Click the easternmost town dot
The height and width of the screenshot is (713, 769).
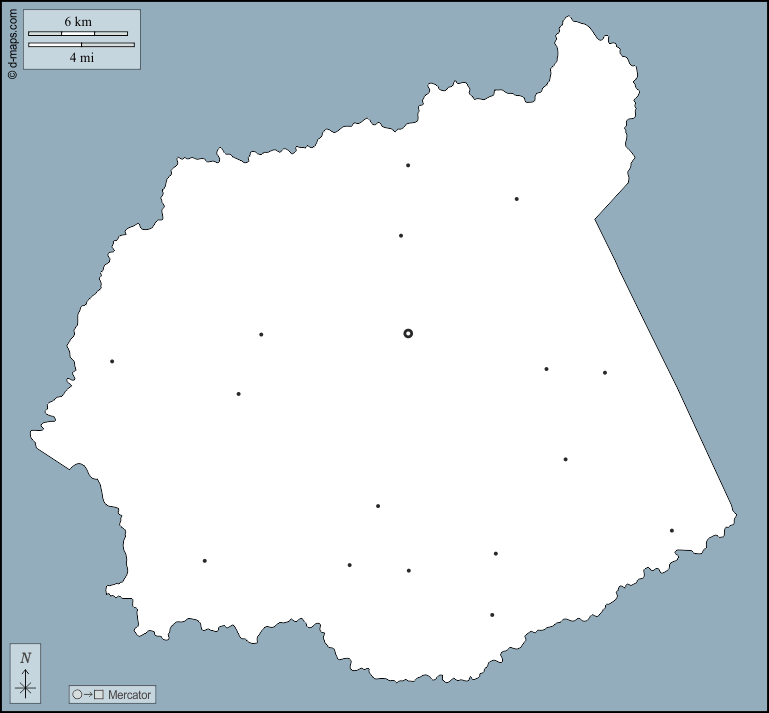click(x=672, y=531)
